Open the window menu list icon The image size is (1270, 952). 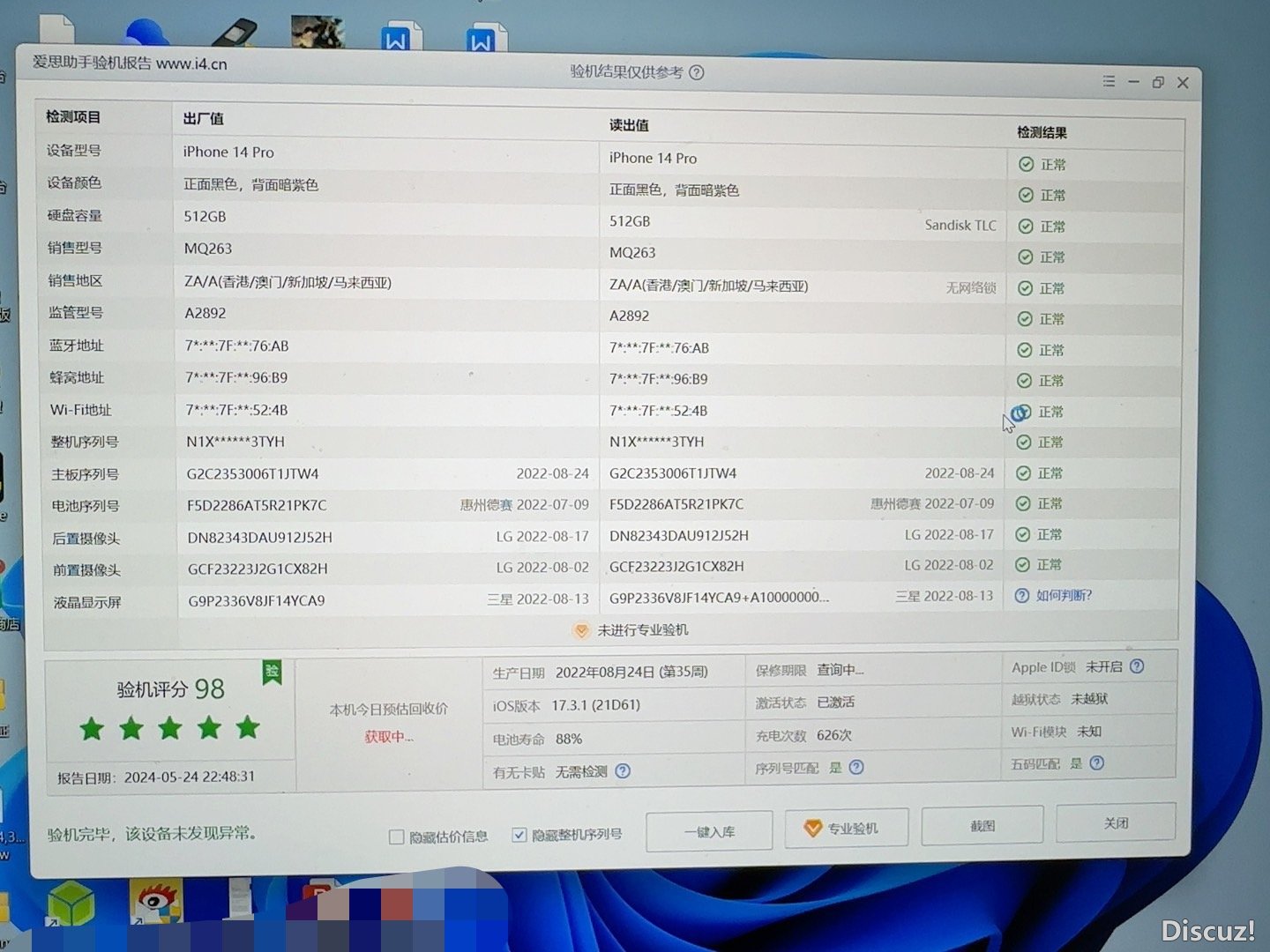(x=1109, y=81)
